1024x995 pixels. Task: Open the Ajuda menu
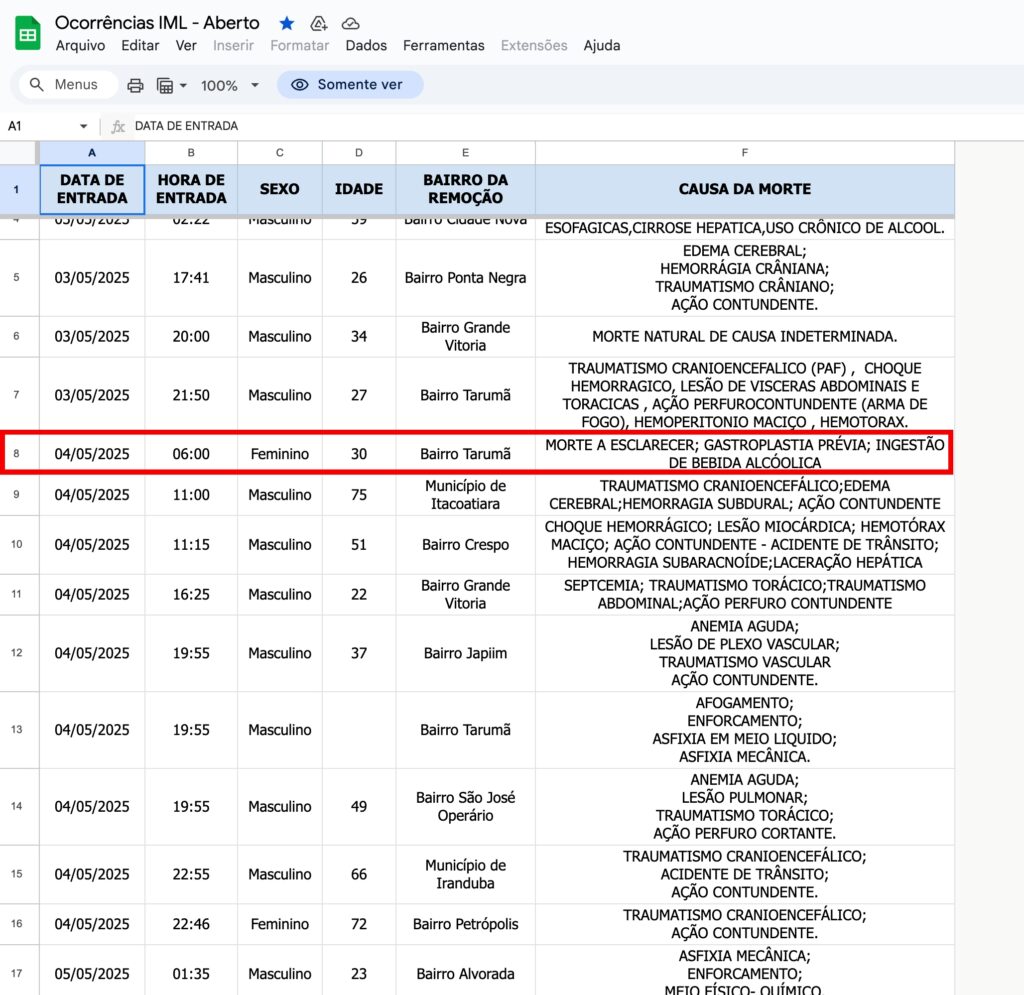[602, 45]
